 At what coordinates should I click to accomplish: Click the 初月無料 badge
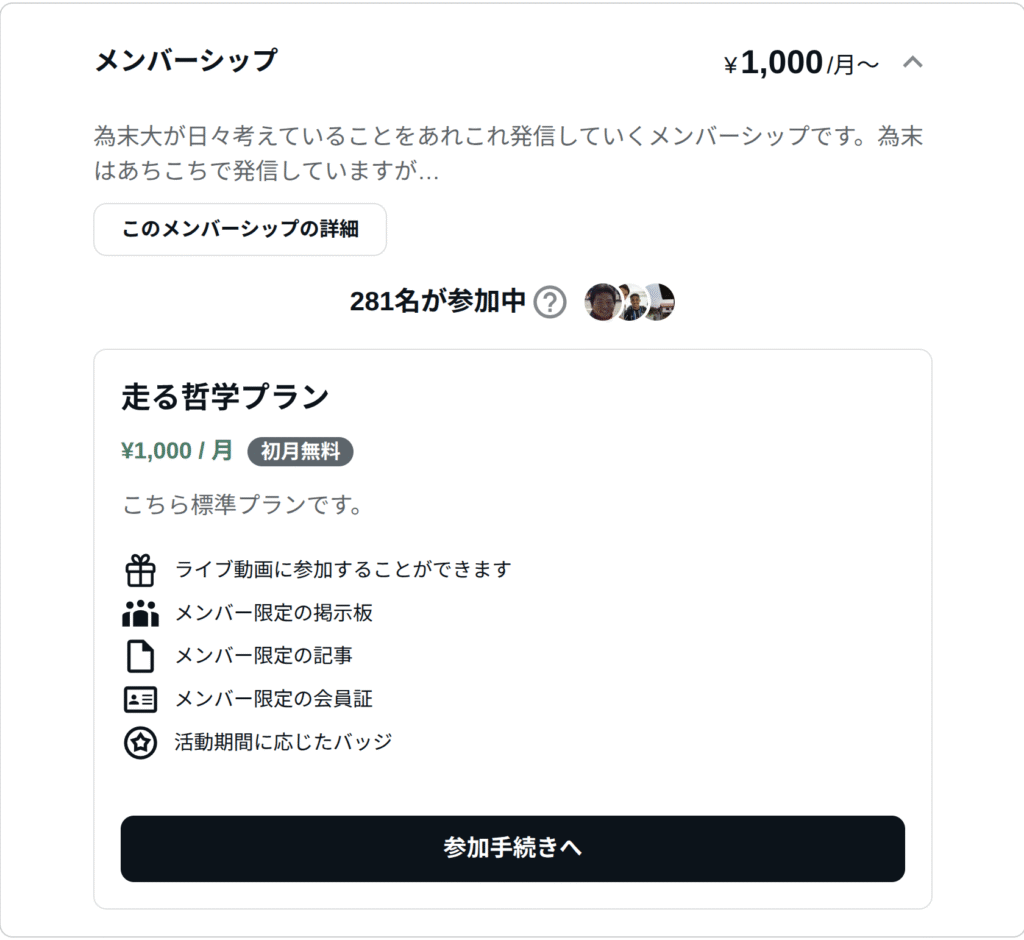300,452
